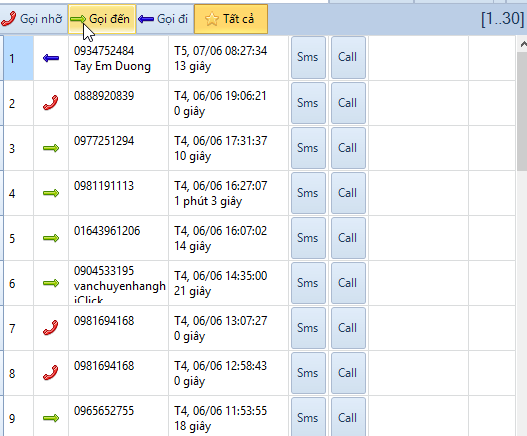Image resolution: width=527 pixels, height=436 pixels.
Task: Click the missed call icon in row 8
Action: [x=51, y=373]
